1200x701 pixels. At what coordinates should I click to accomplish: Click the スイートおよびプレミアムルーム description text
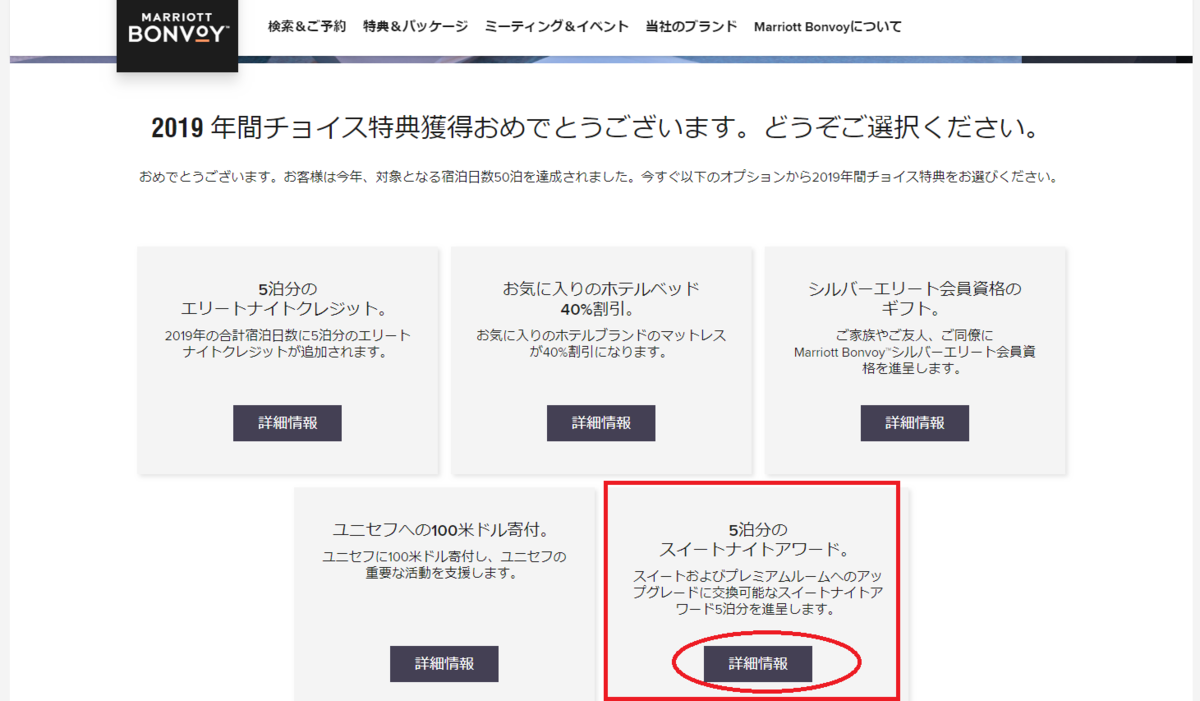coord(758,593)
